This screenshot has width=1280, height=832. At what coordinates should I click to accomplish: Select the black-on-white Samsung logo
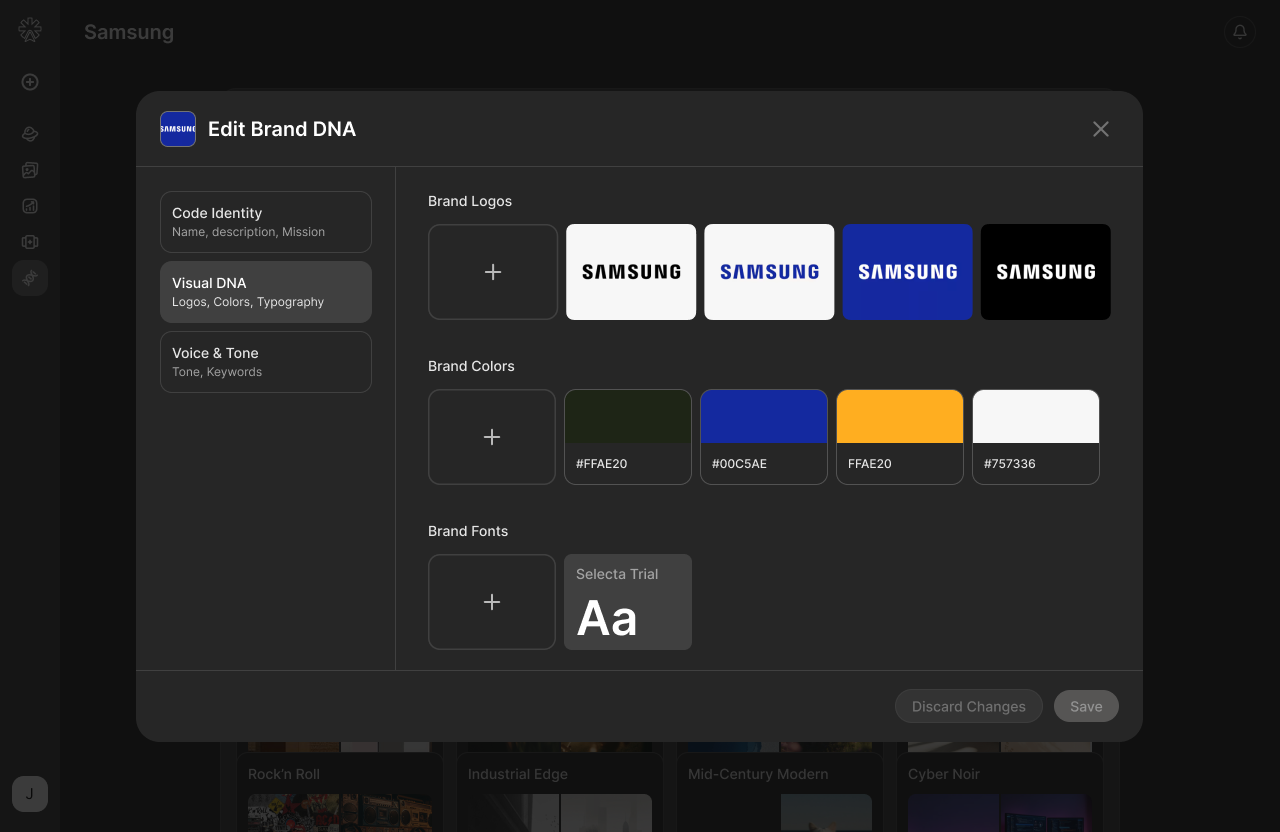pos(631,272)
